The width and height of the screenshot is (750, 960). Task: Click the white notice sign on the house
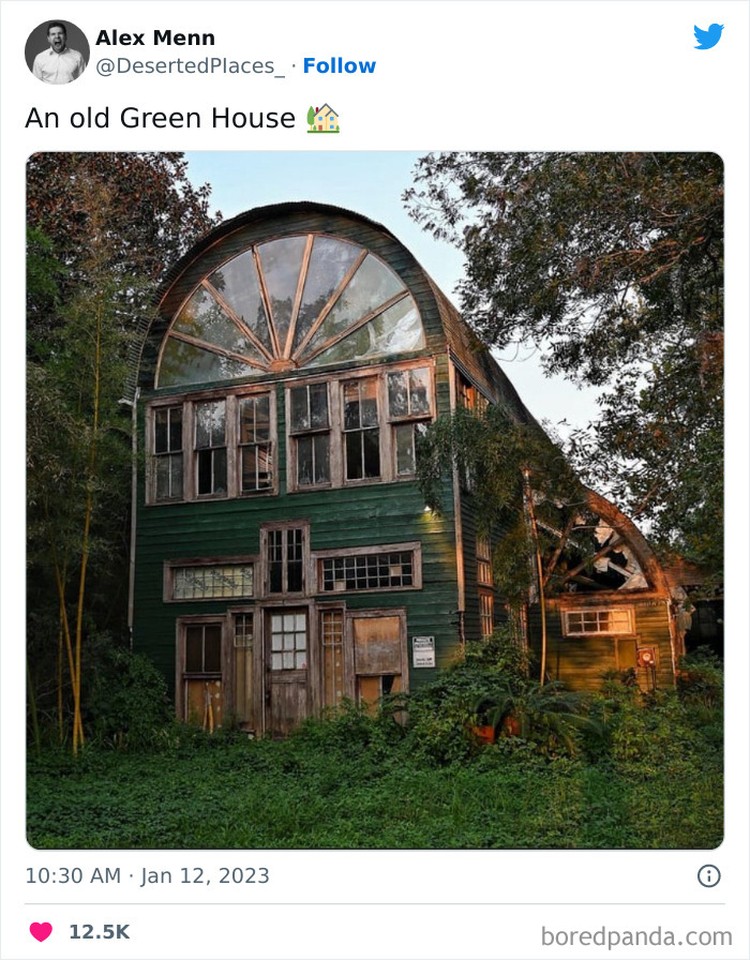click(423, 652)
